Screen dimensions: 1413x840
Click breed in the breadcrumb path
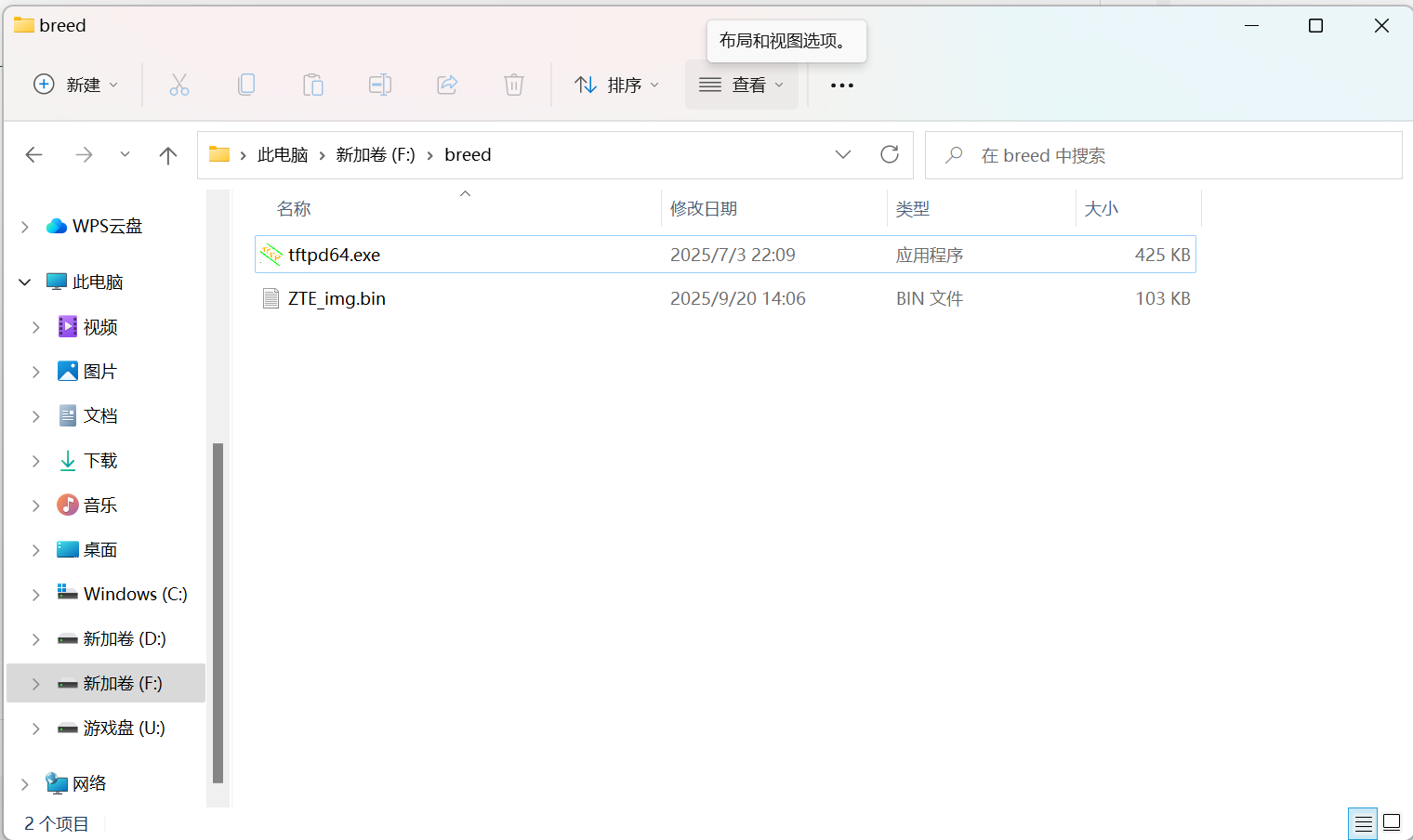[468, 154]
